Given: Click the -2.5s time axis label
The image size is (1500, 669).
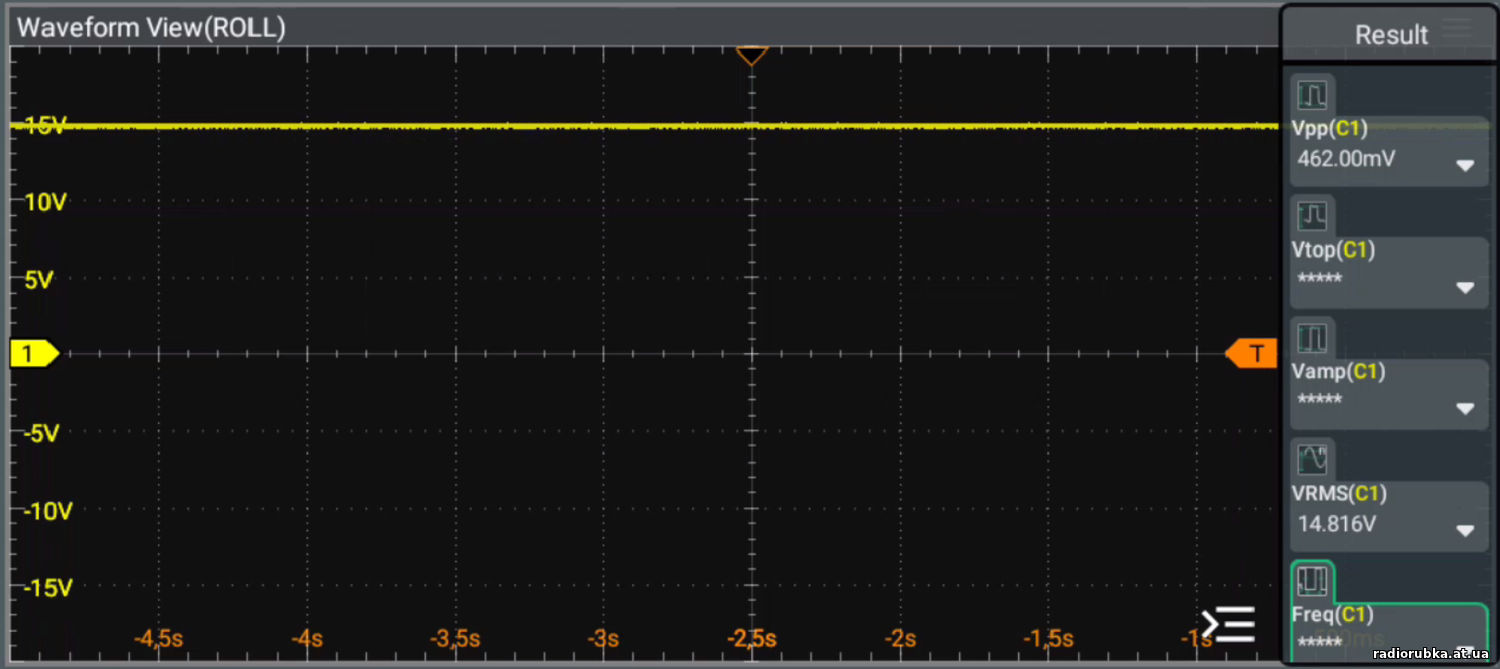Looking at the screenshot, I should pyautogui.click(x=753, y=638).
